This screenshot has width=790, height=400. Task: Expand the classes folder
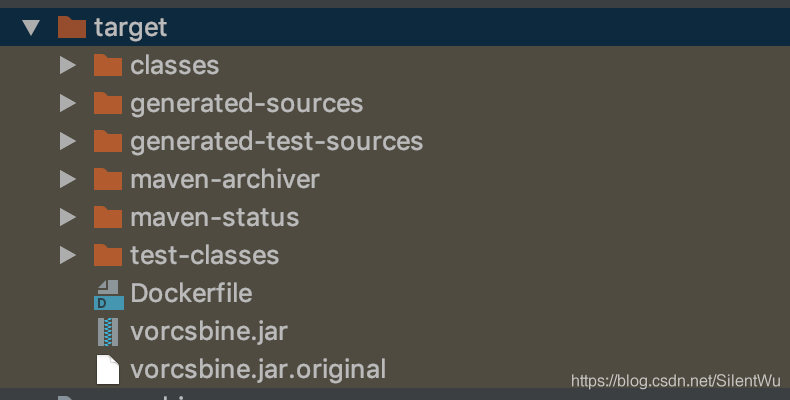pyautogui.click(x=67, y=66)
